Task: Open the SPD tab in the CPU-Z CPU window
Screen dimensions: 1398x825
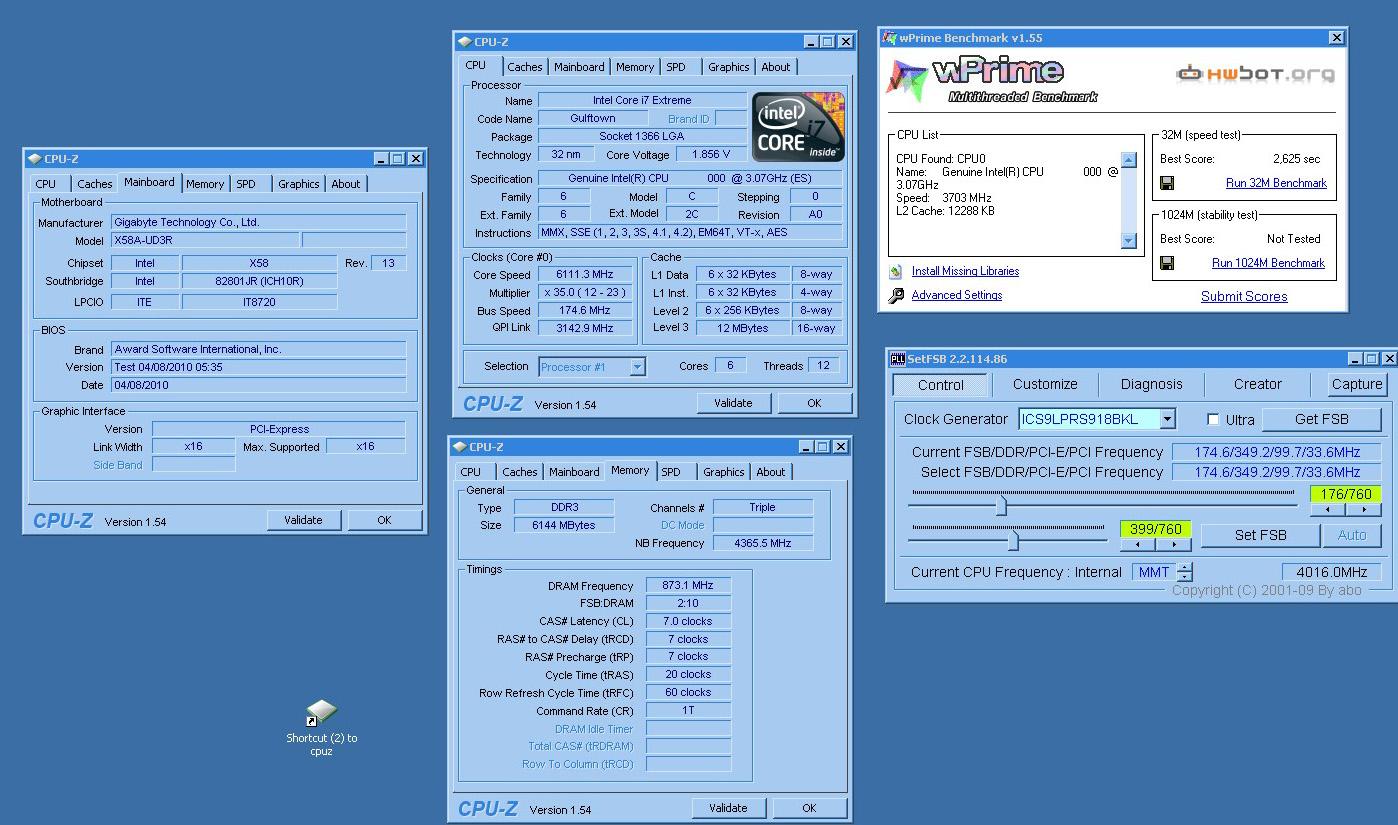Action: coord(676,67)
